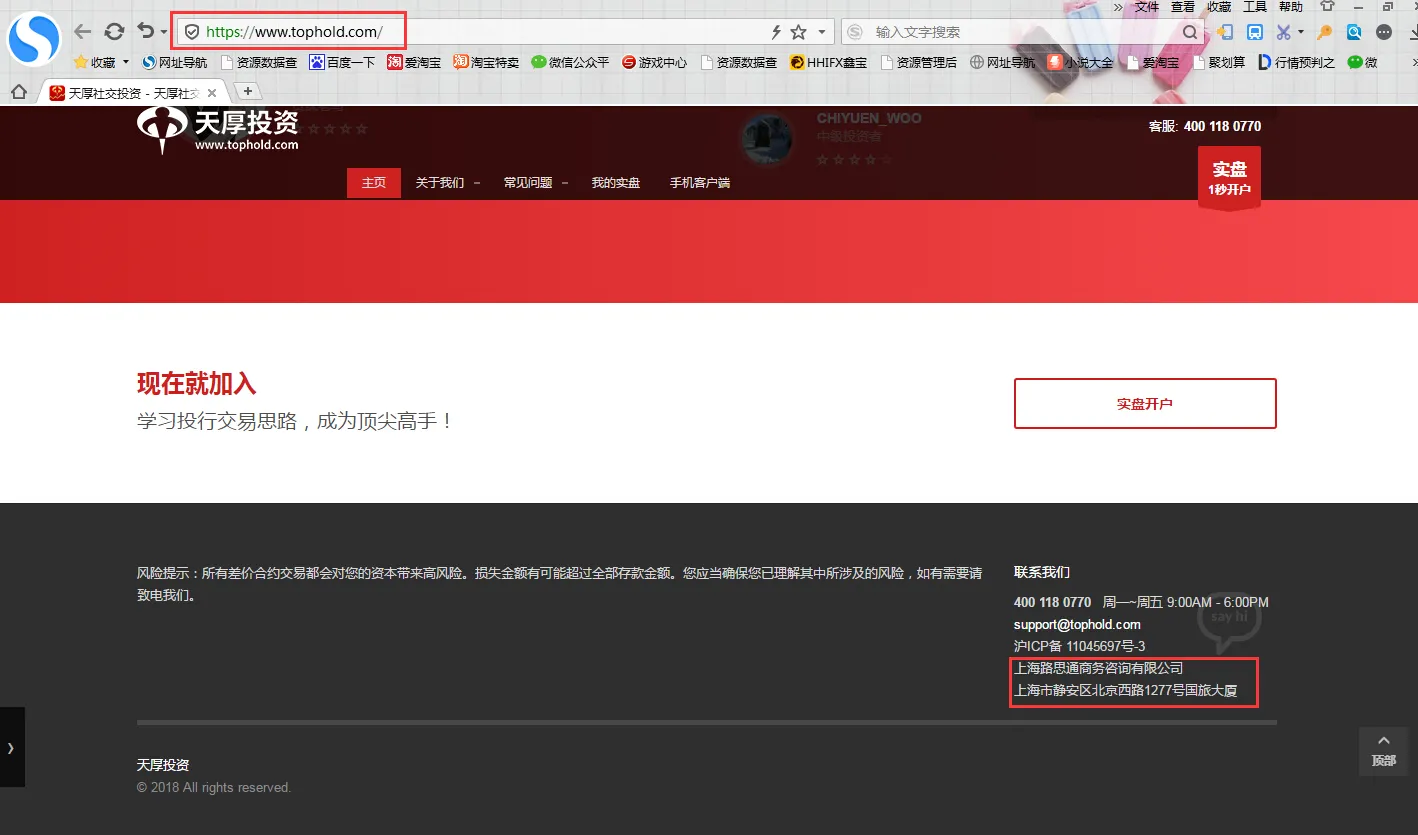Open the 行情预判之 bookmark
Image resolution: width=1418 pixels, height=835 pixels.
point(1296,62)
